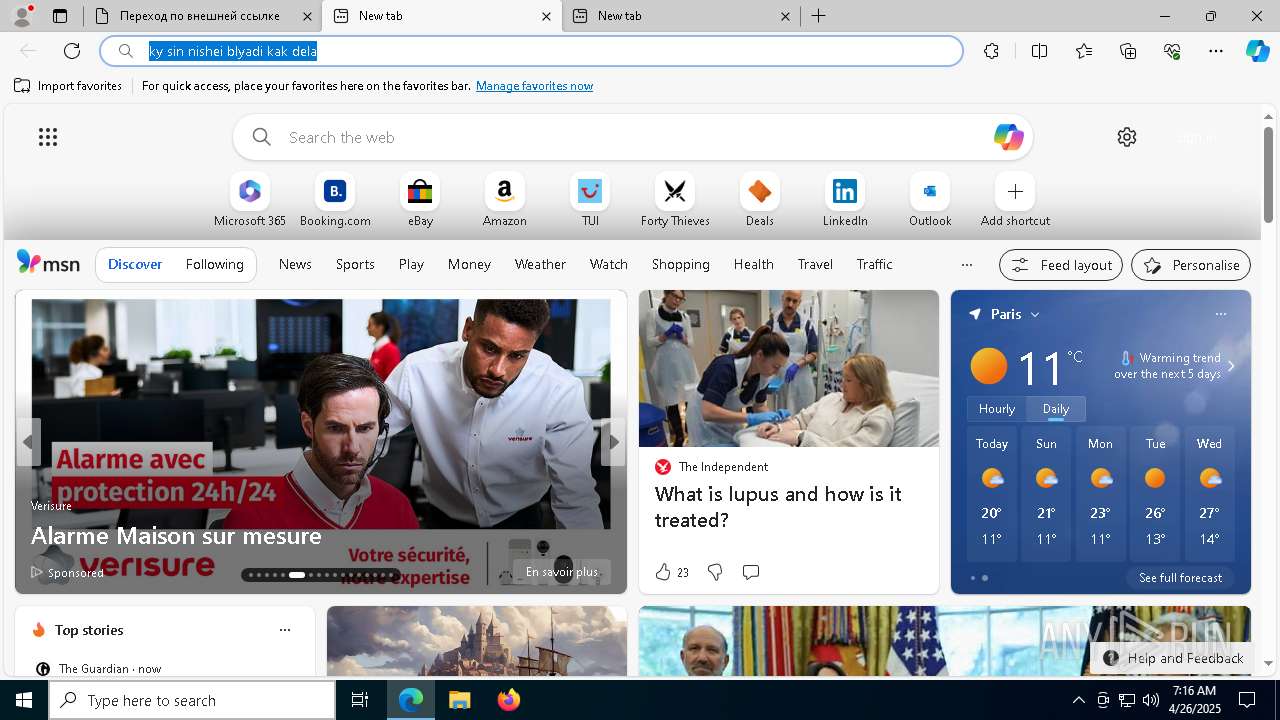Select the Following feed
Image resolution: width=1280 pixels, height=720 pixels.
[x=214, y=264]
